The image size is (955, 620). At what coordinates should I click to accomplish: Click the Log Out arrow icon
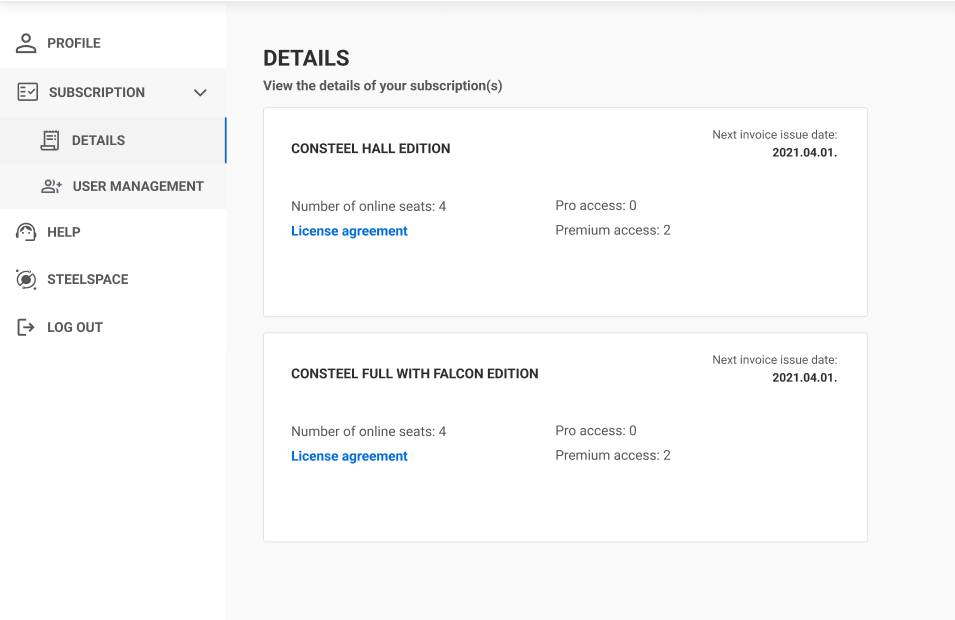point(26,327)
